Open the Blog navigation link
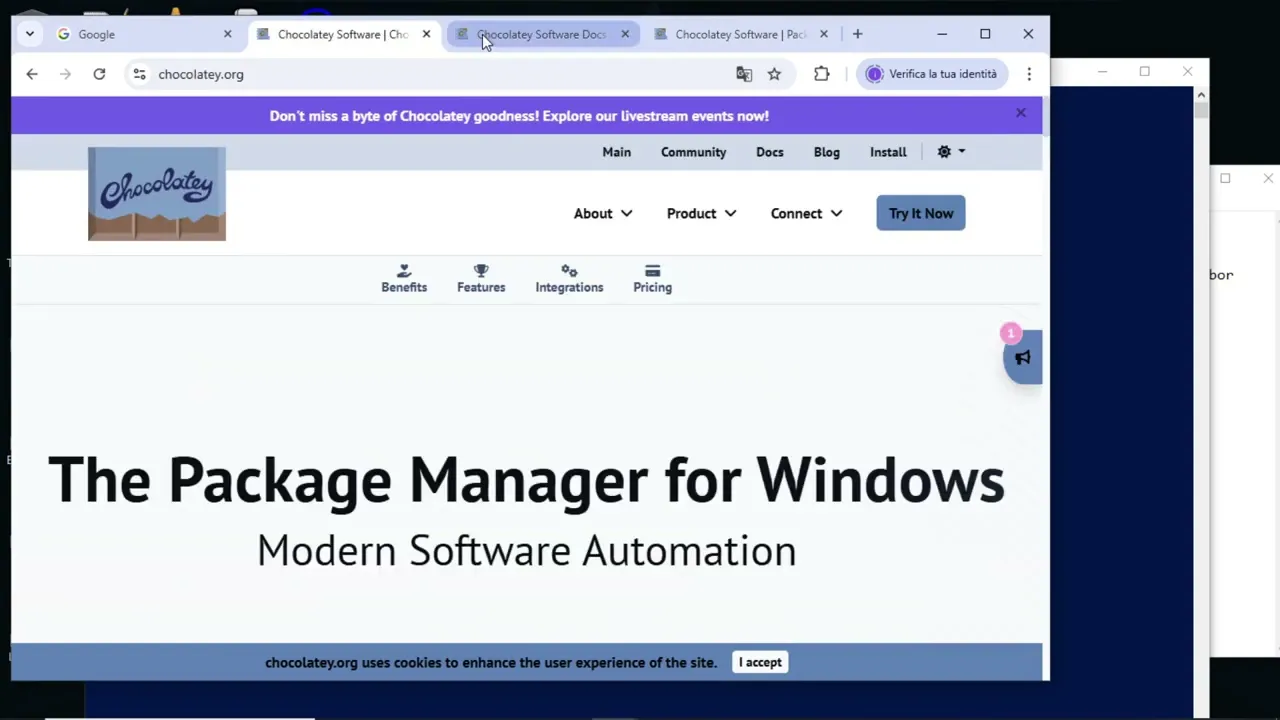 coord(826,152)
